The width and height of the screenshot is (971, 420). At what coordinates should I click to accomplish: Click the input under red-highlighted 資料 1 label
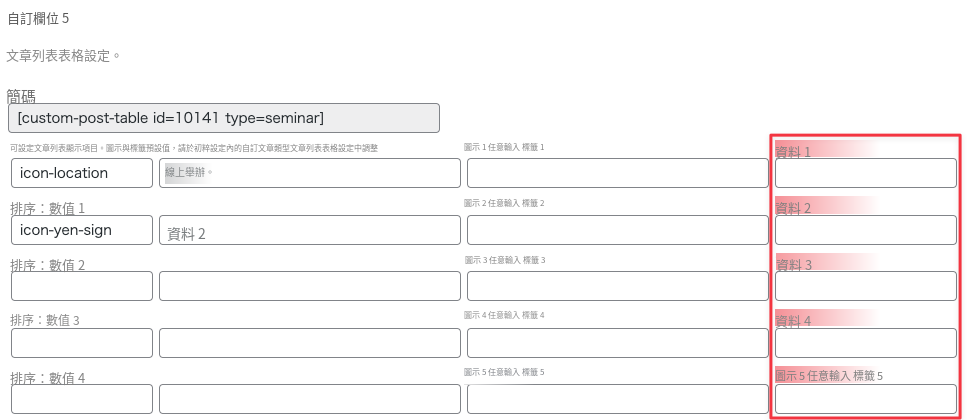pyautogui.click(x=866, y=173)
